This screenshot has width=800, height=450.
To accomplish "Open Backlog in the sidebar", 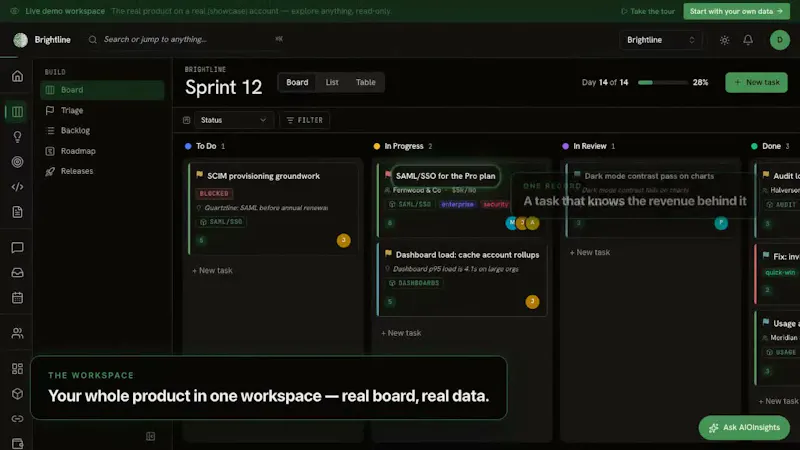I will (102, 131).
